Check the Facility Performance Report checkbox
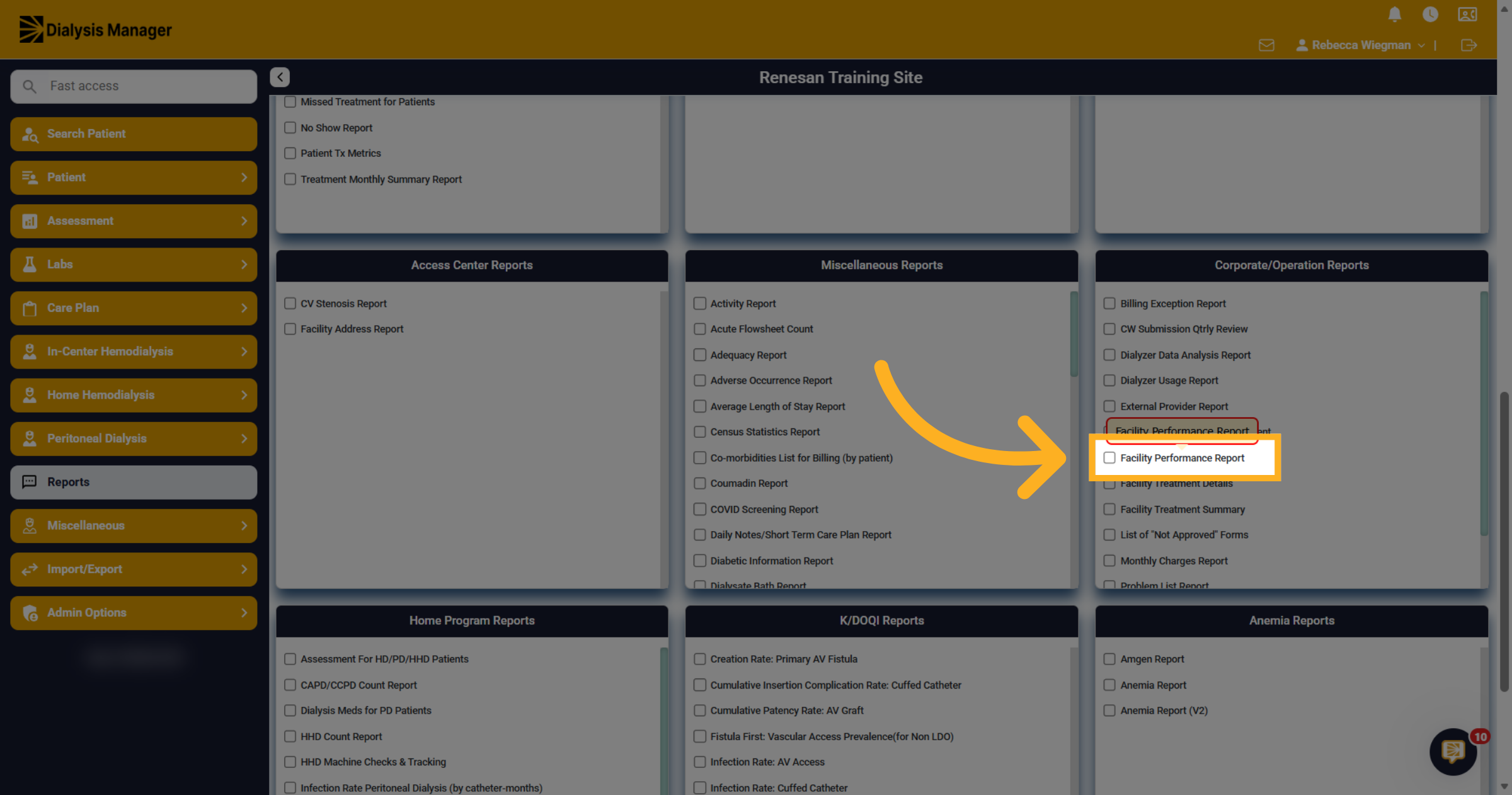1512x795 pixels. point(1109,458)
